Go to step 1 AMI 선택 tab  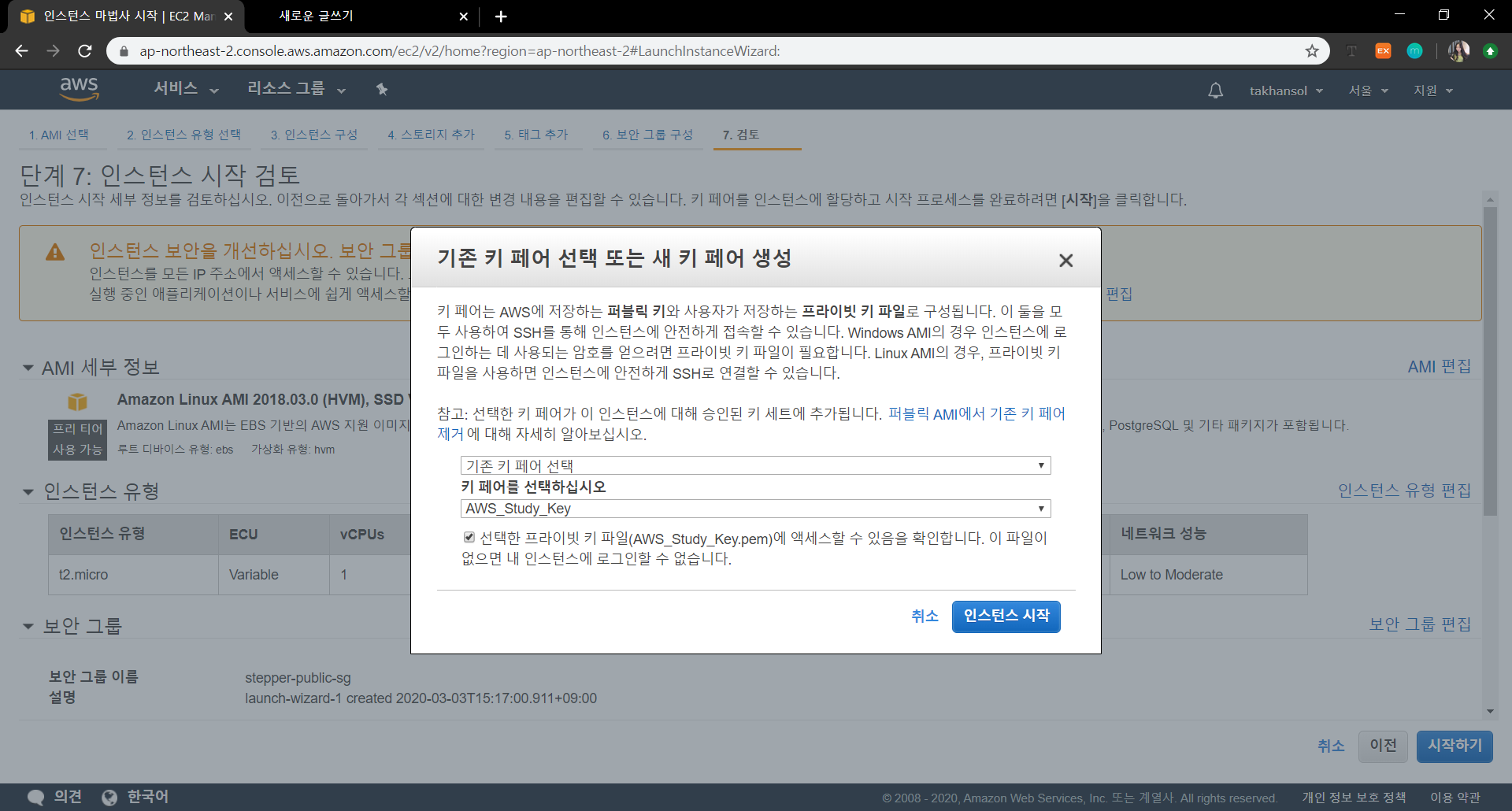[x=59, y=135]
